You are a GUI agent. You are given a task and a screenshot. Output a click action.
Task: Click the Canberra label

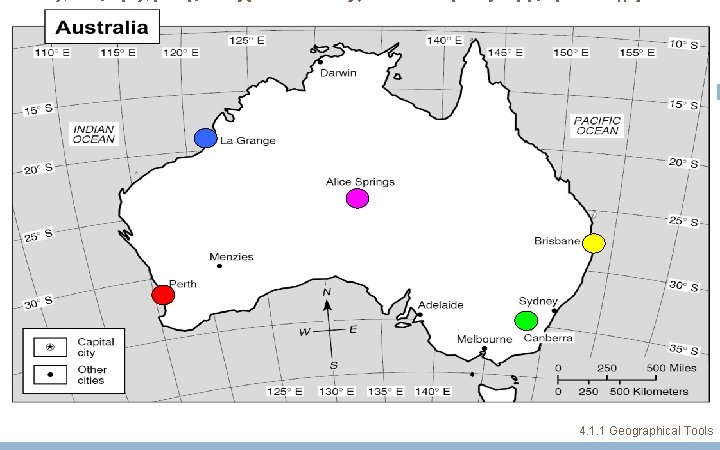pos(548,338)
